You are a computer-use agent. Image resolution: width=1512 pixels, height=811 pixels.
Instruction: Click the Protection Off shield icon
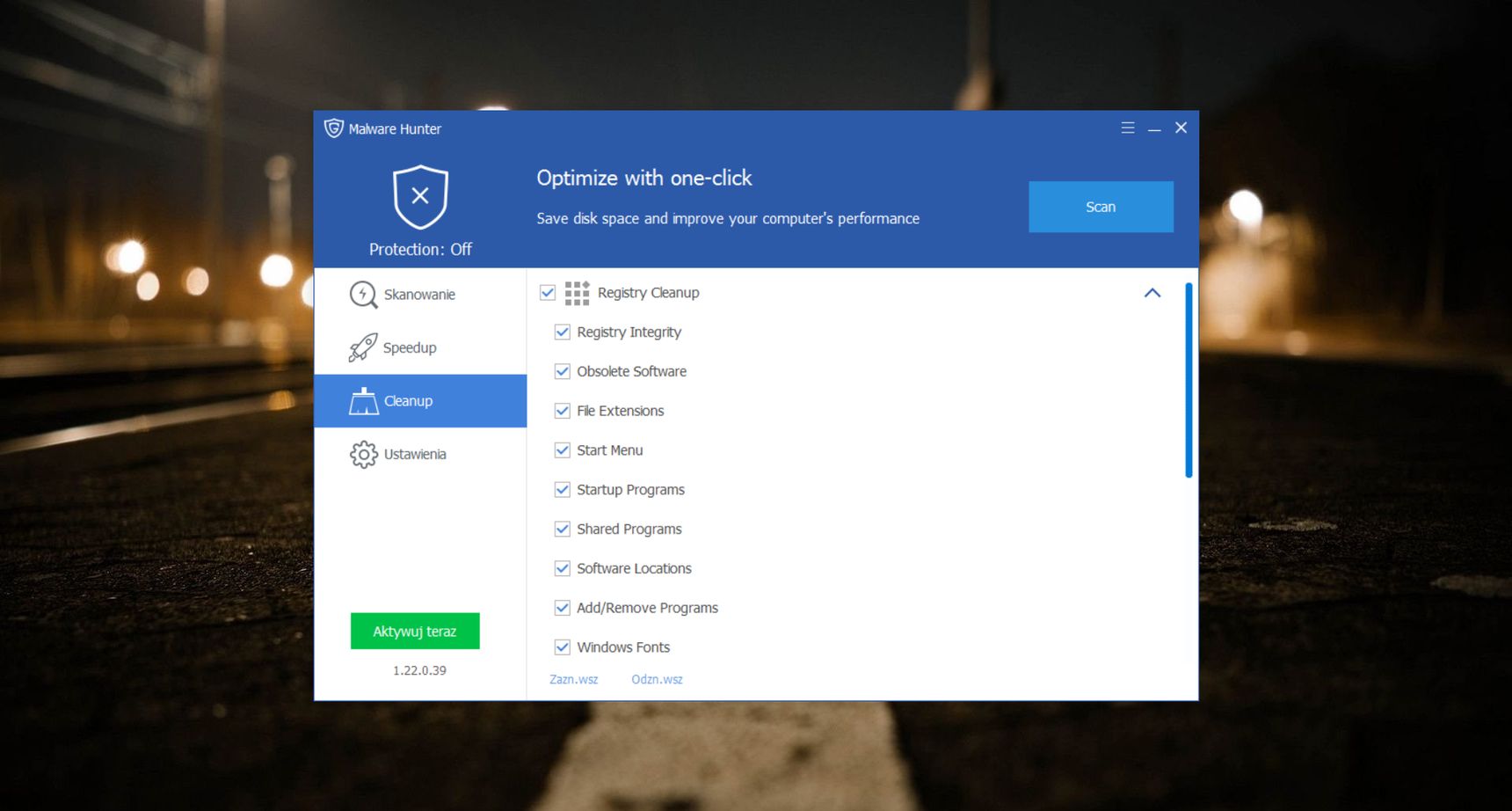click(x=420, y=197)
